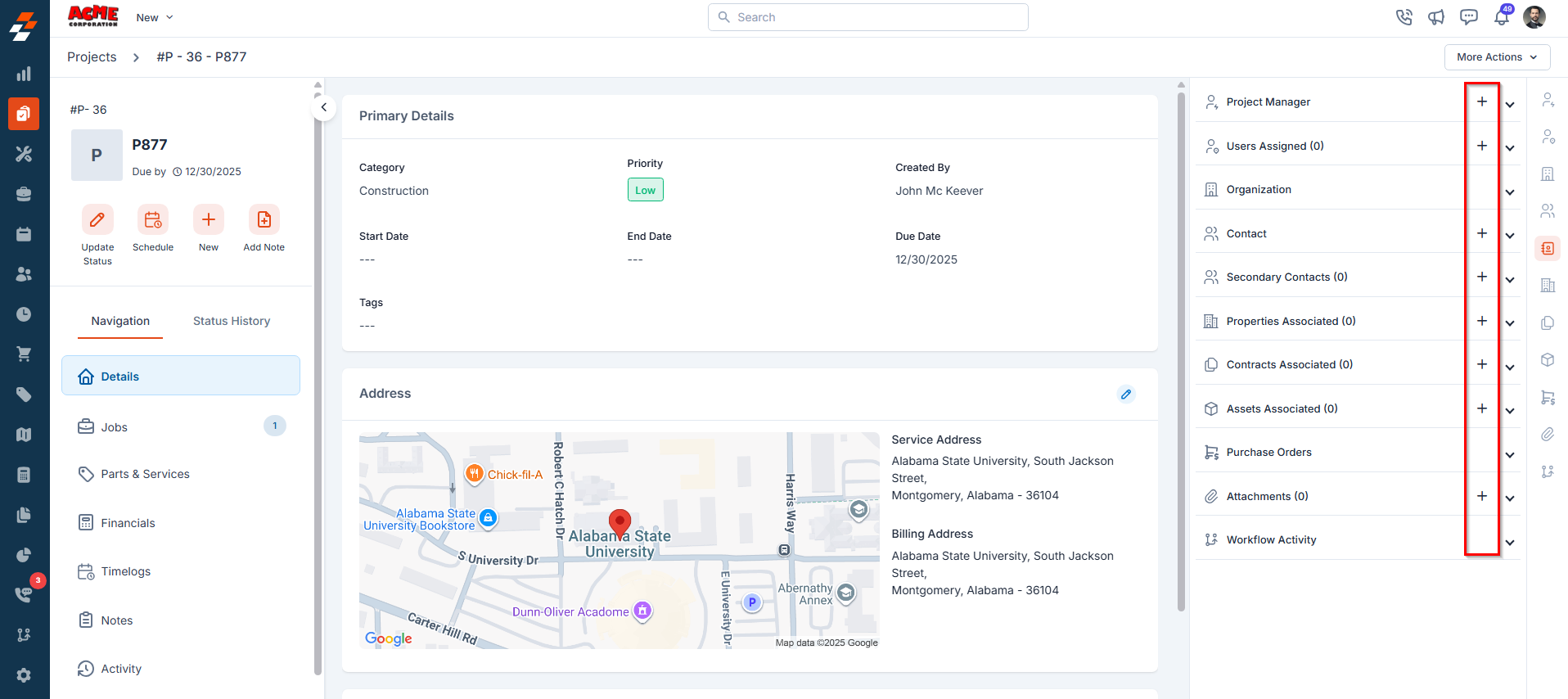The width and height of the screenshot is (1568, 699).
Task: Click the Add Note icon
Action: point(264,220)
